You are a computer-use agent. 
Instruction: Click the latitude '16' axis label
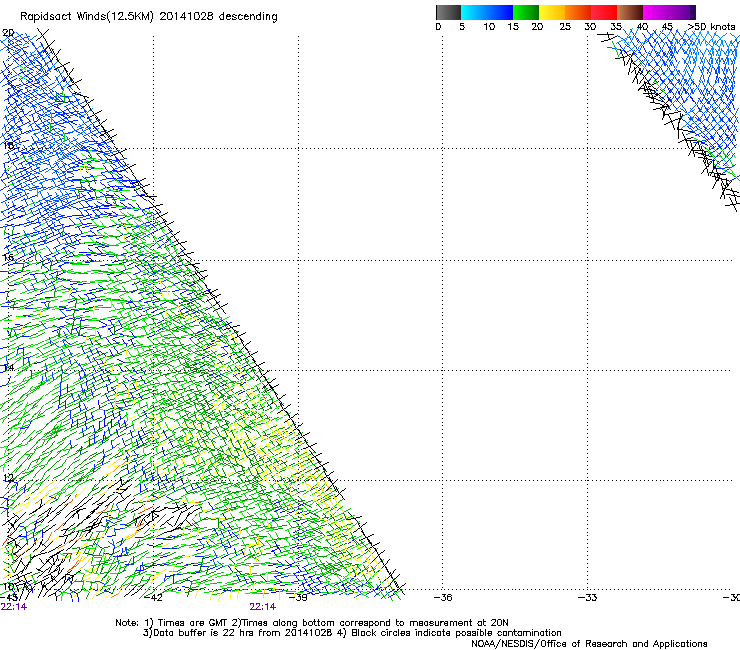pos(8,257)
